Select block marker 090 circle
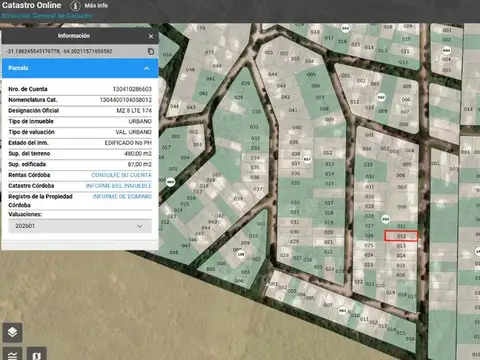Screen dimensions: 480x360 pos(381,97)
